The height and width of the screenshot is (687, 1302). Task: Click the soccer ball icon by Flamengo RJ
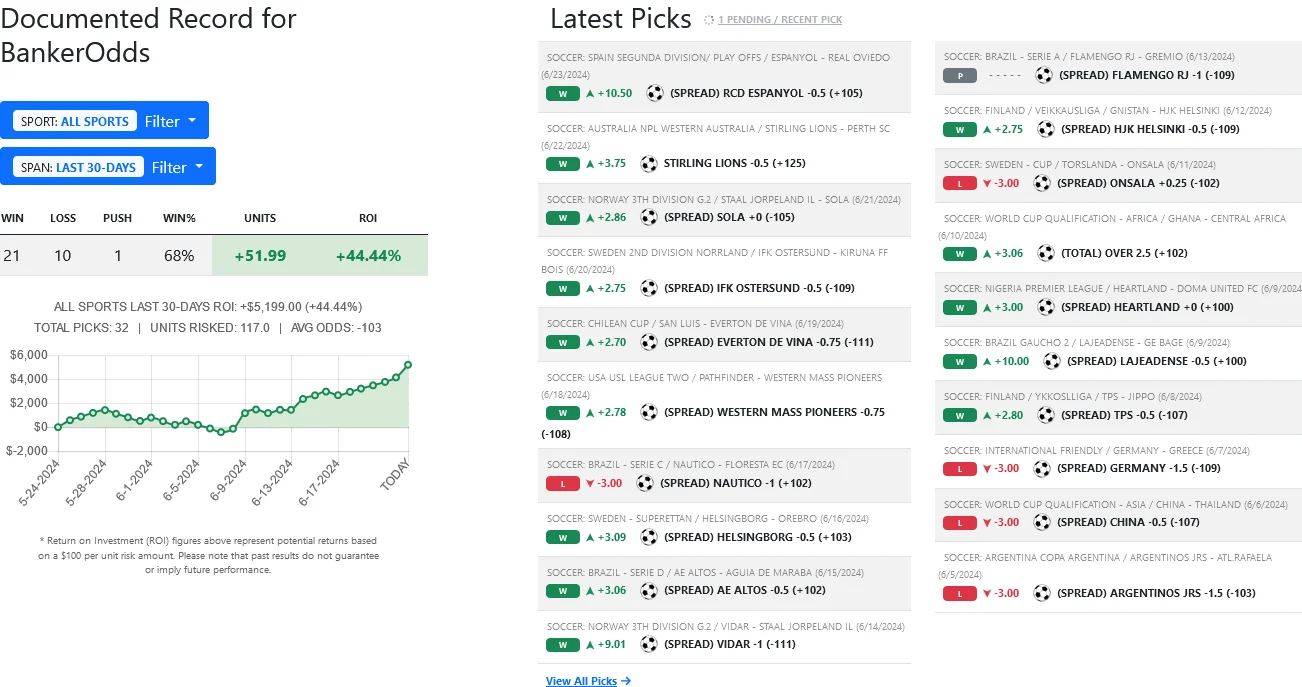pos(1044,75)
